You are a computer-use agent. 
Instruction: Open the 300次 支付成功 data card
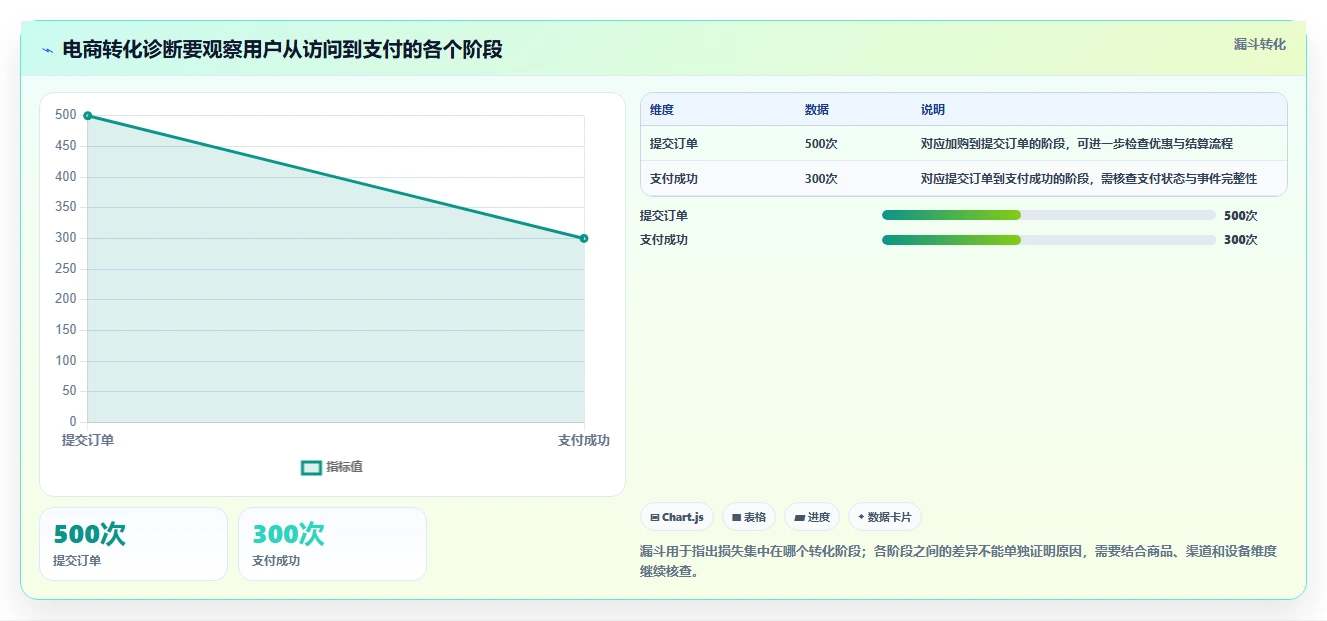click(332, 544)
